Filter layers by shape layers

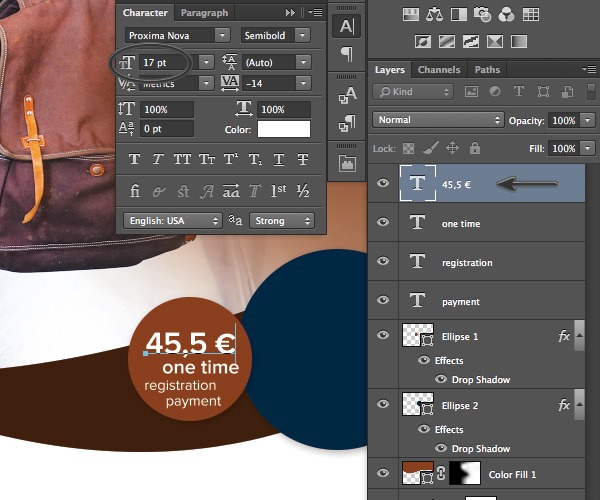click(543, 91)
